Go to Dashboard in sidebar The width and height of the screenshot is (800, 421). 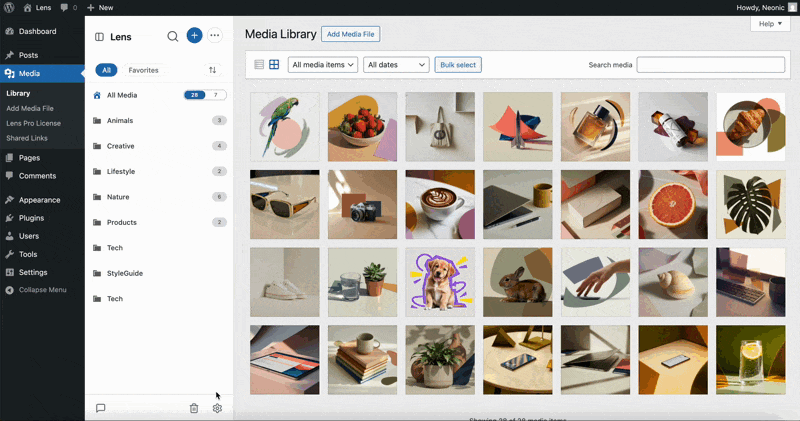(37, 31)
